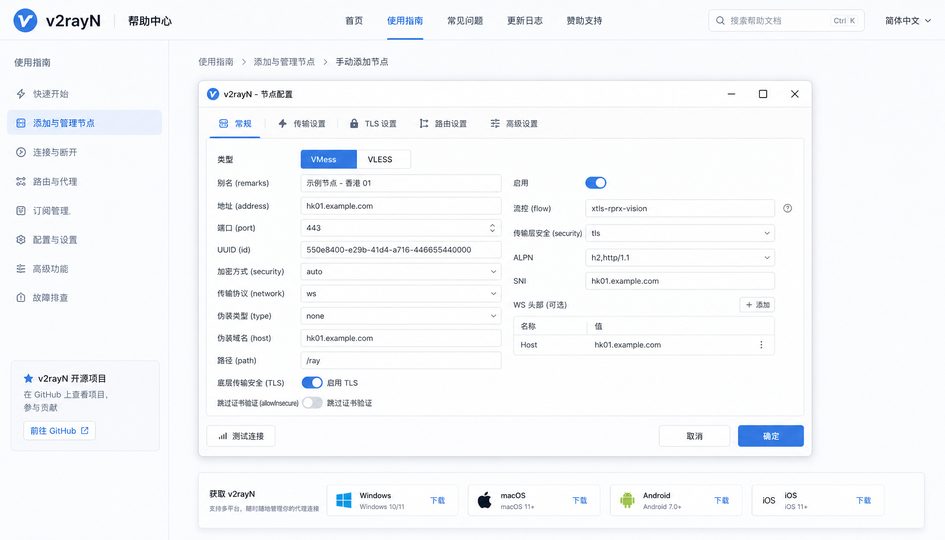The height and width of the screenshot is (540, 945).
Task: Click 下载 for iOS
Action: click(864, 500)
